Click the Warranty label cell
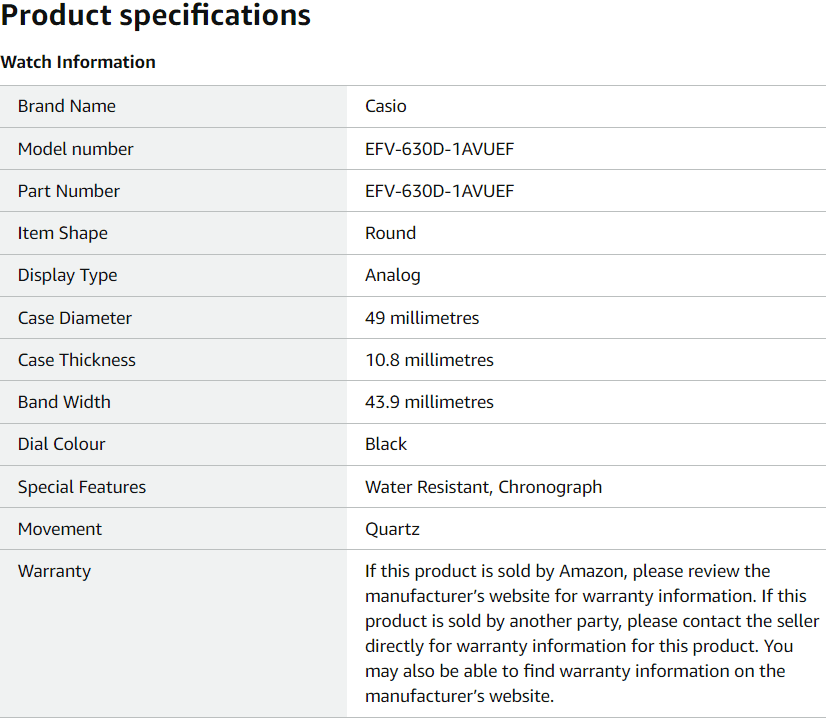This screenshot has width=826, height=725. click(173, 633)
